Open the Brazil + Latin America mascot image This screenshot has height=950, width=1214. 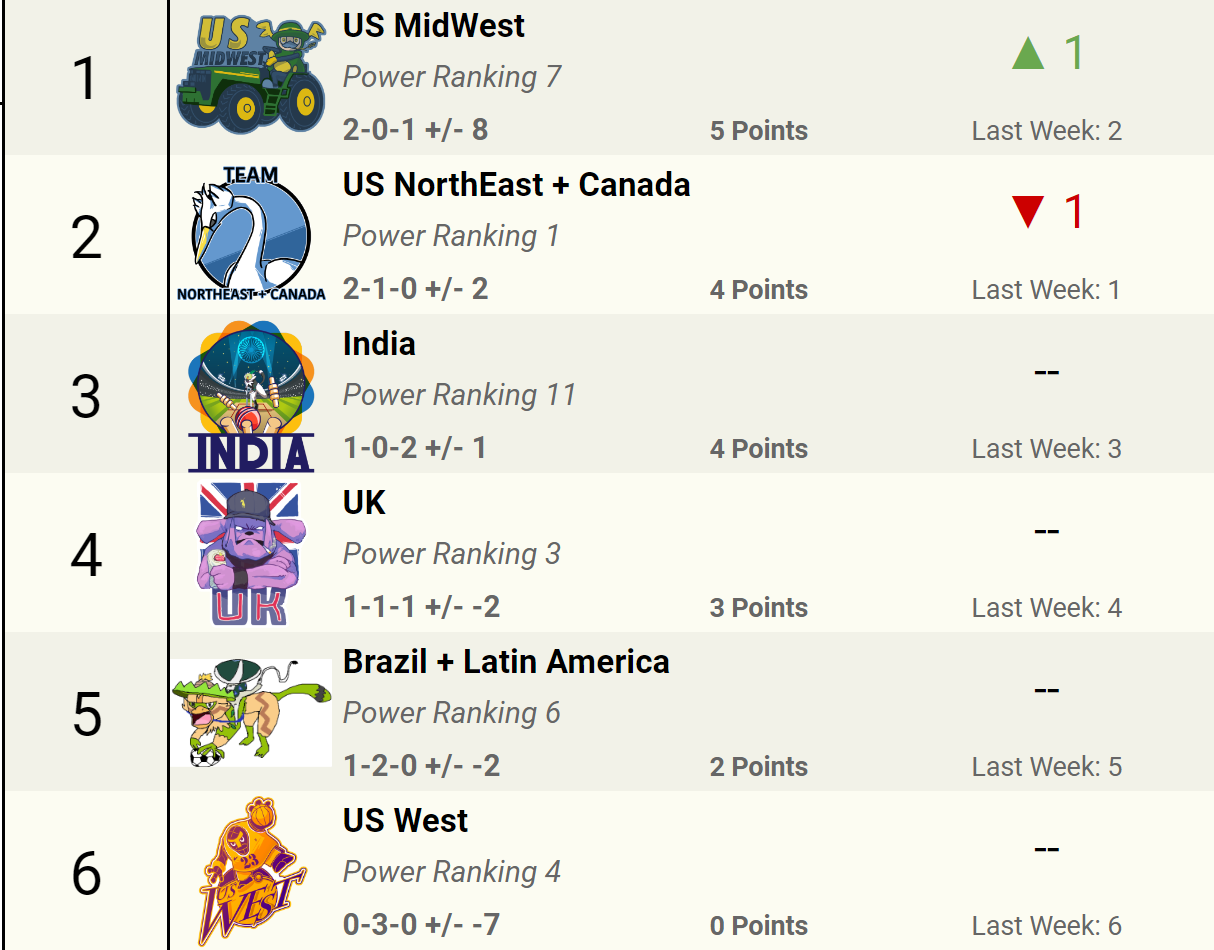251,712
